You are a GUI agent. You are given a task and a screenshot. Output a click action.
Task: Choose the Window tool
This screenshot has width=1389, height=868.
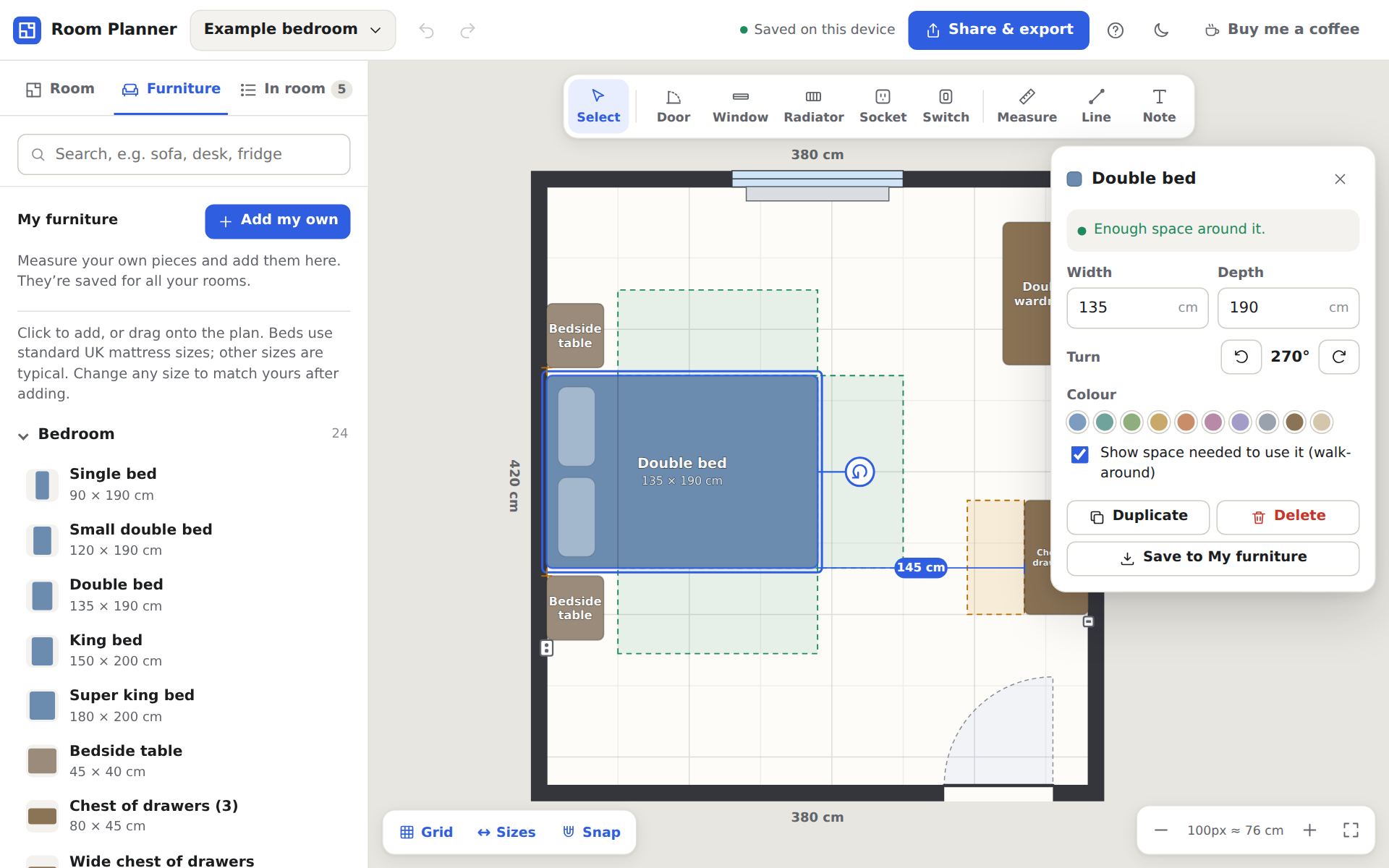pos(740,106)
